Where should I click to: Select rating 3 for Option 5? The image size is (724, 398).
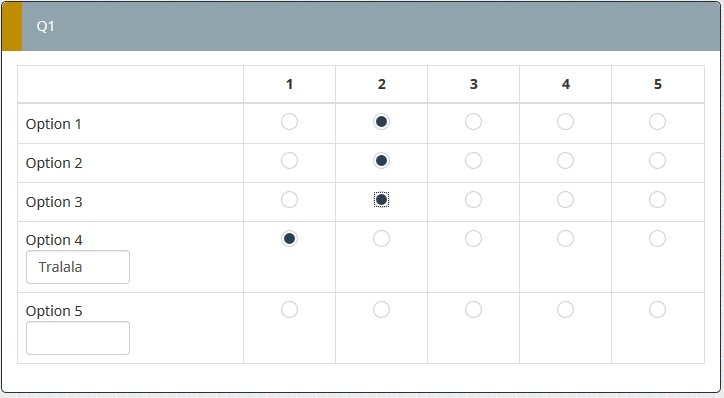click(473, 310)
